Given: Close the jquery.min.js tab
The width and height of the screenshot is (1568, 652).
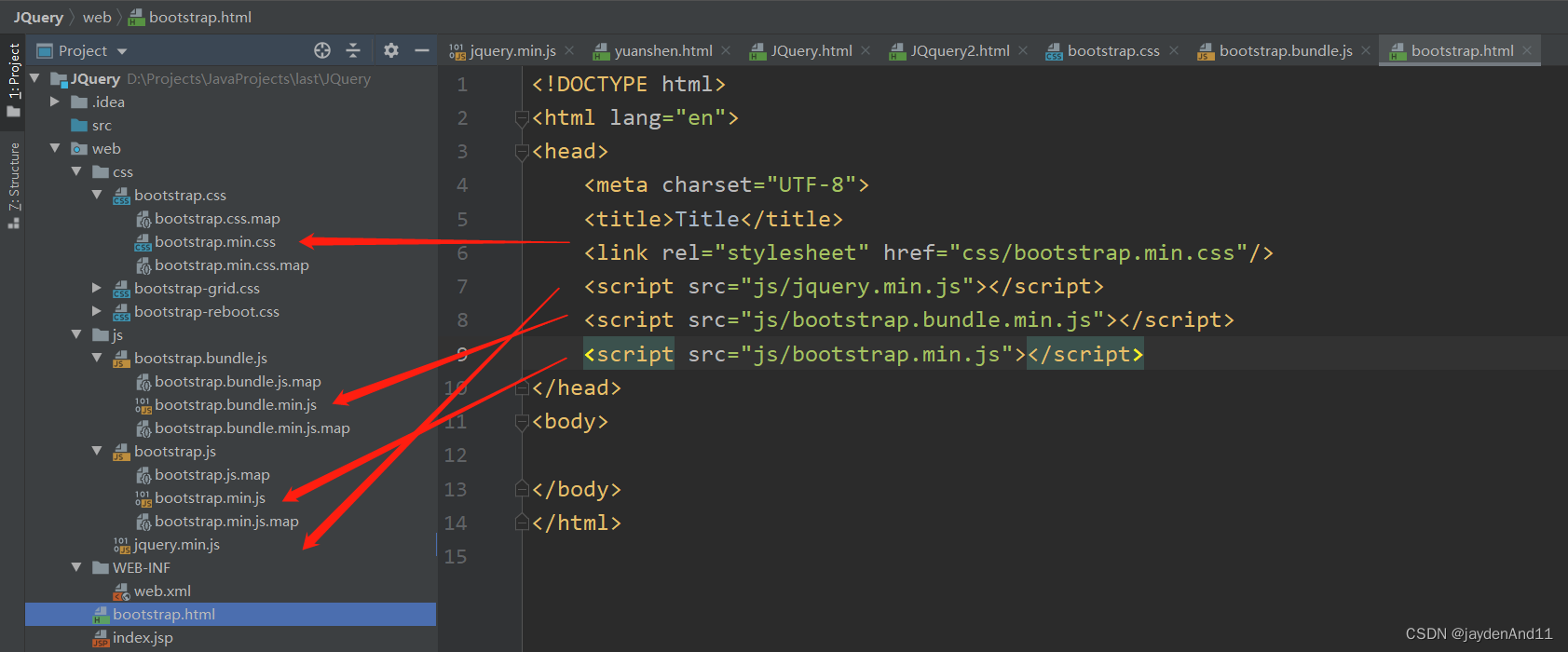Looking at the screenshot, I should (x=569, y=50).
